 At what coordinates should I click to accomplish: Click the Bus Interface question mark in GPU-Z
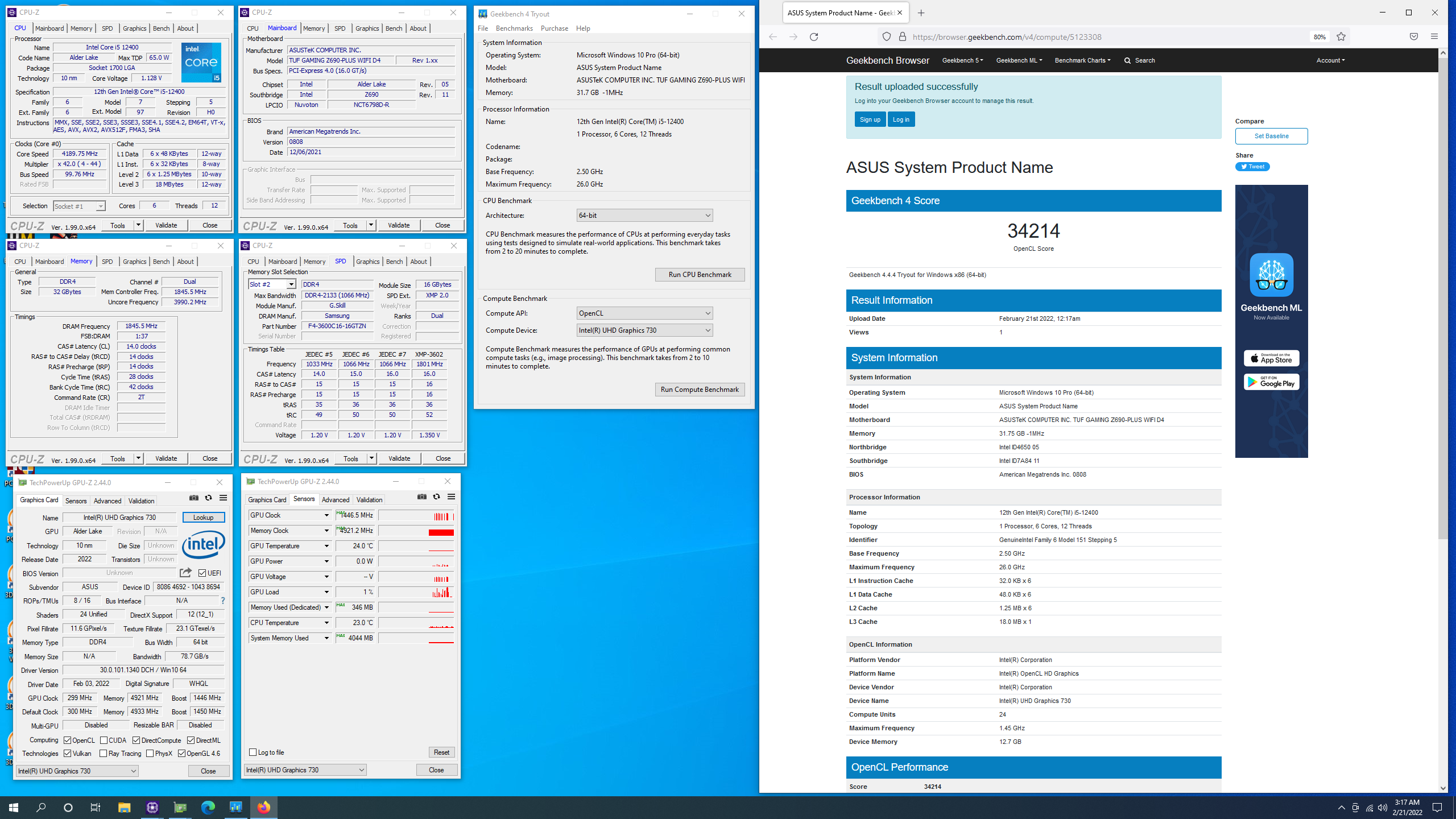tap(223, 601)
